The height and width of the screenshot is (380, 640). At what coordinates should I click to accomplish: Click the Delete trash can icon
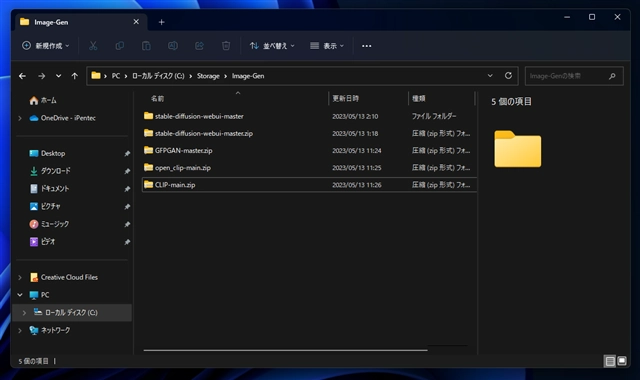tap(226, 46)
